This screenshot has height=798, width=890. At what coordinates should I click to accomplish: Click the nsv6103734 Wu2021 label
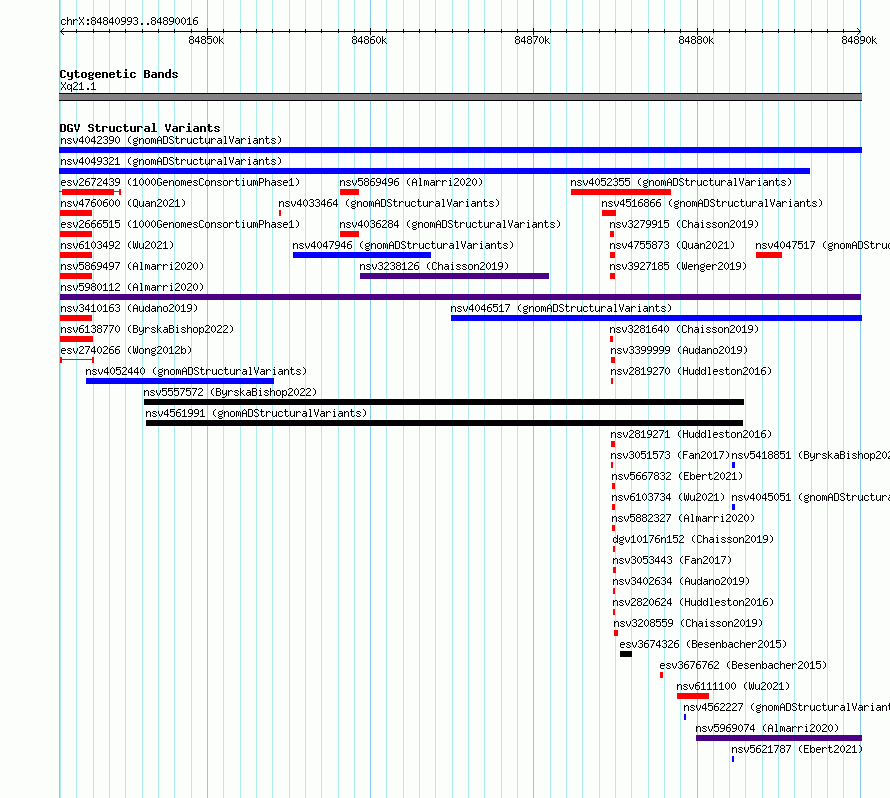[668, 497]
